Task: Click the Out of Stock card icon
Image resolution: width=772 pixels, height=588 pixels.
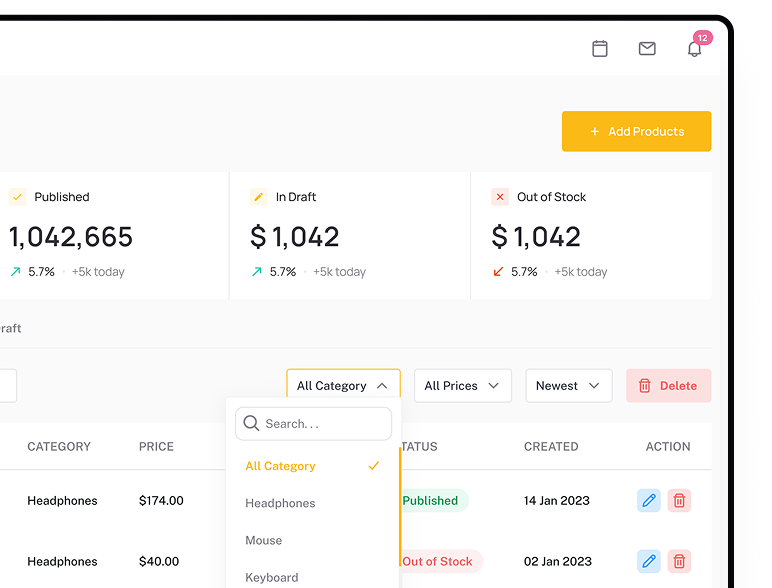Action: click(x=500, y=197)
